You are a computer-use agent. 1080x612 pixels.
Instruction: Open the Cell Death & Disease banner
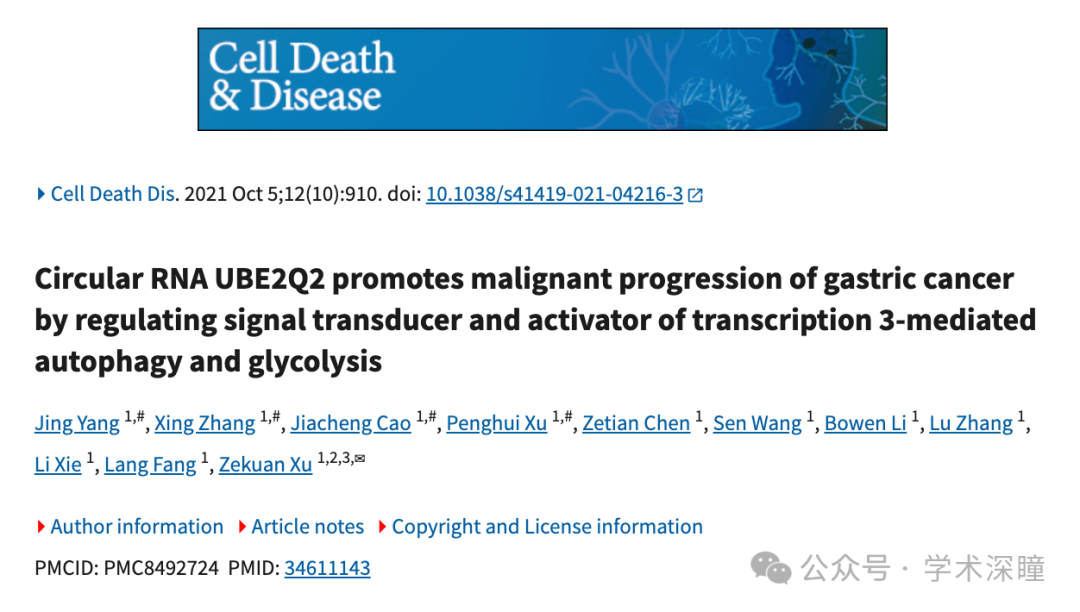[542, 79]
